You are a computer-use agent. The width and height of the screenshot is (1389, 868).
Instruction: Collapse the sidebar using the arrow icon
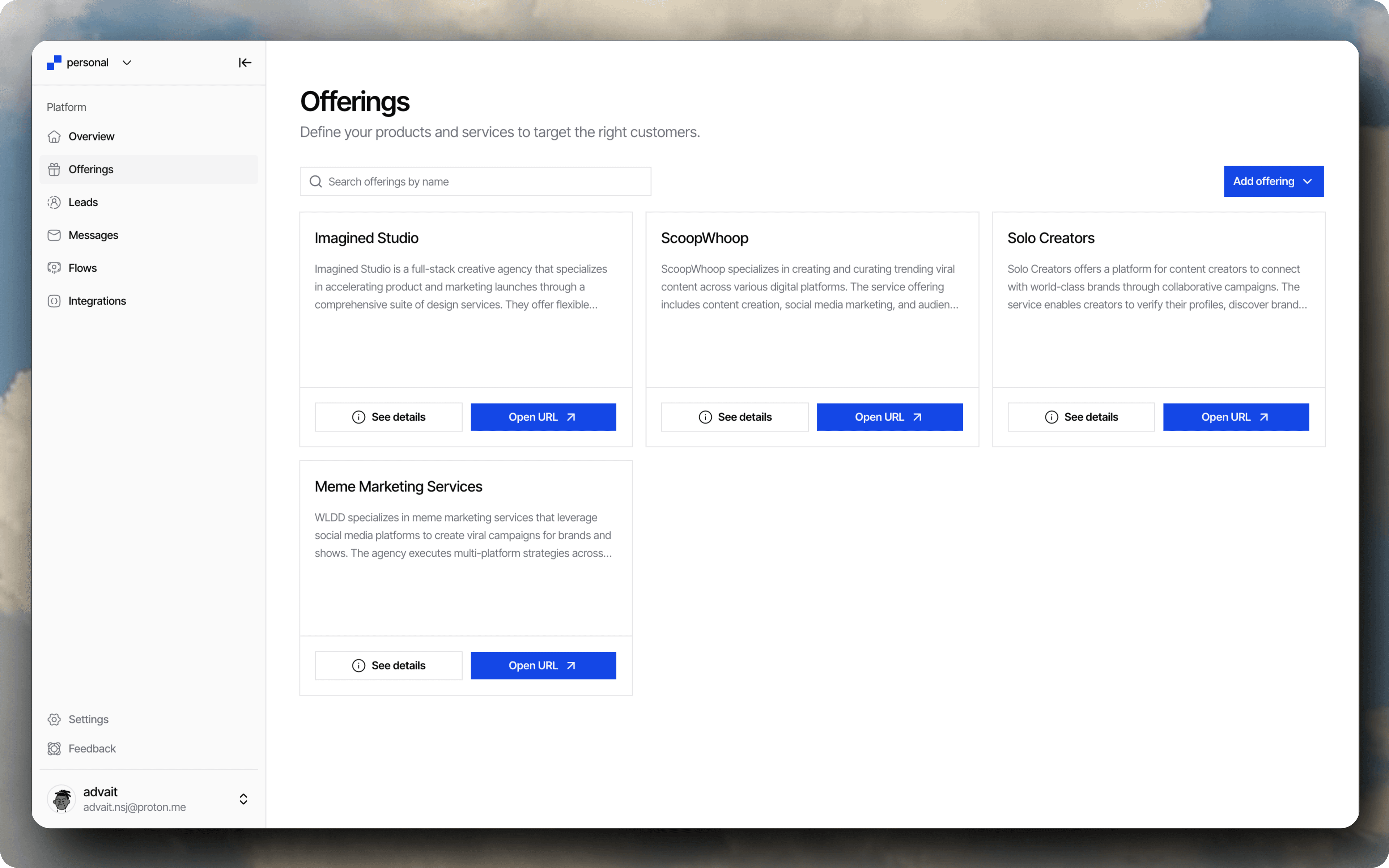point(245,63)
